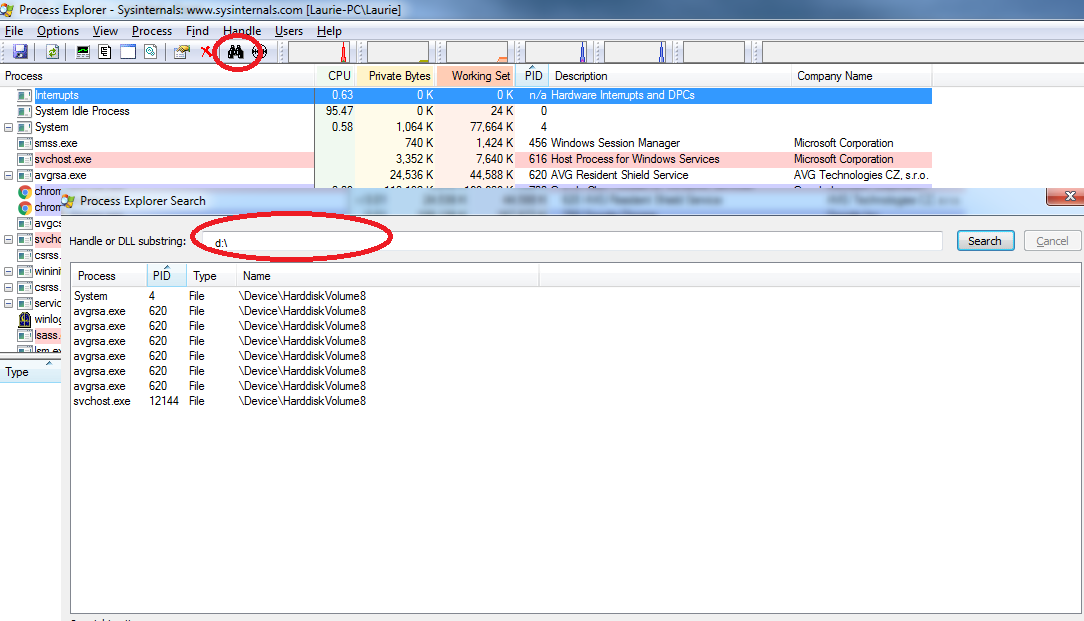Click the Windows Session Manager description

(x=615, y=143)
